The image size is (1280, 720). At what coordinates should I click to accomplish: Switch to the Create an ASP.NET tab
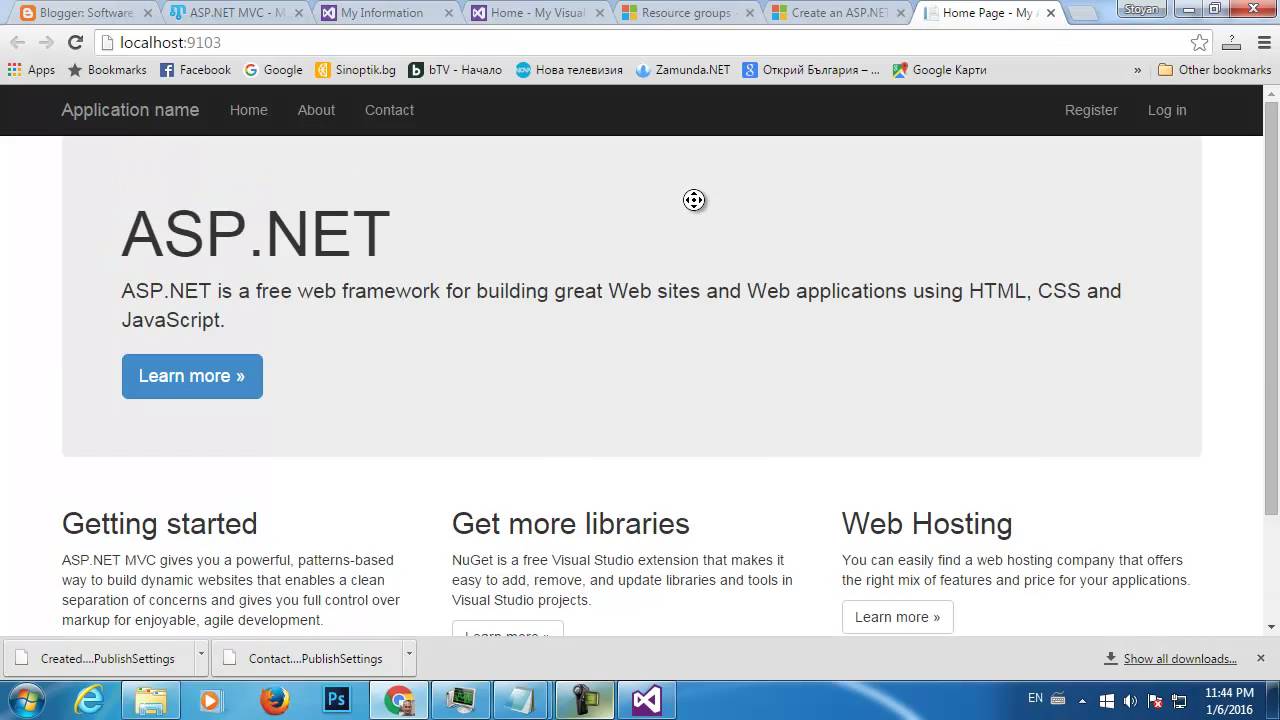point(835,13)
